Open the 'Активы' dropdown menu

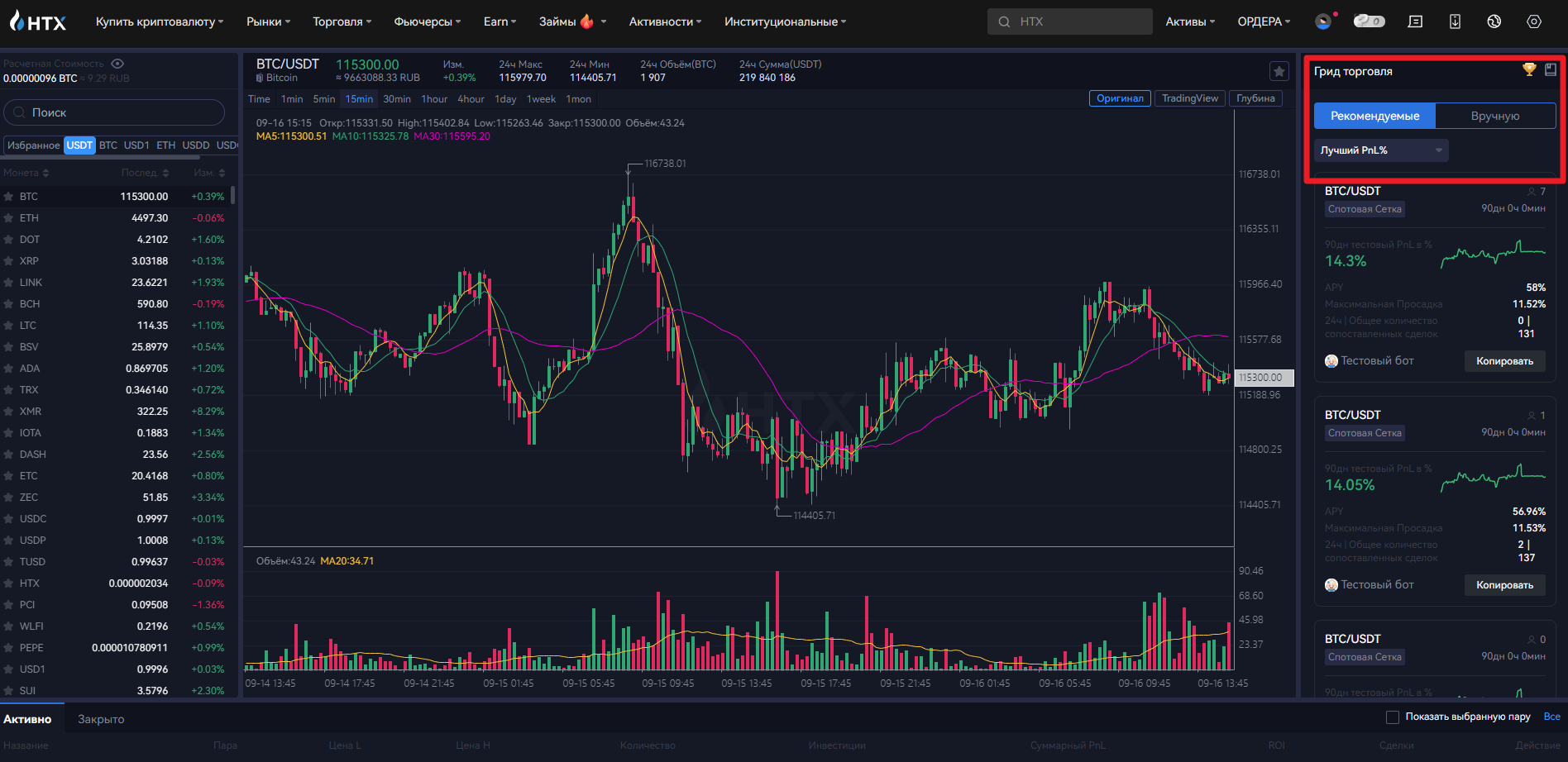[x=1189, y=21]
